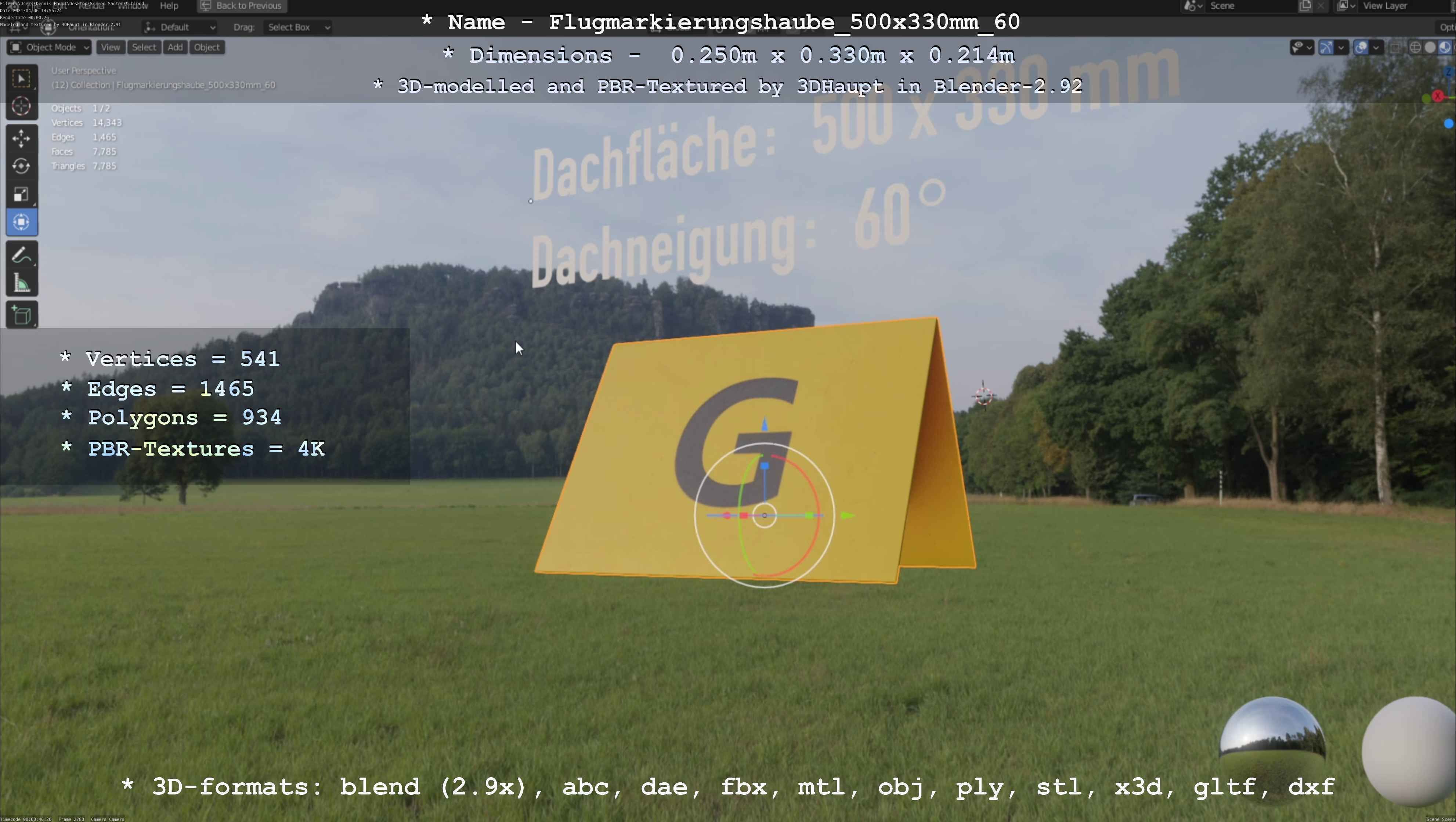Toggle viewport gizmos display
The image size is (1456, 822).
(x=1326, y=47)
